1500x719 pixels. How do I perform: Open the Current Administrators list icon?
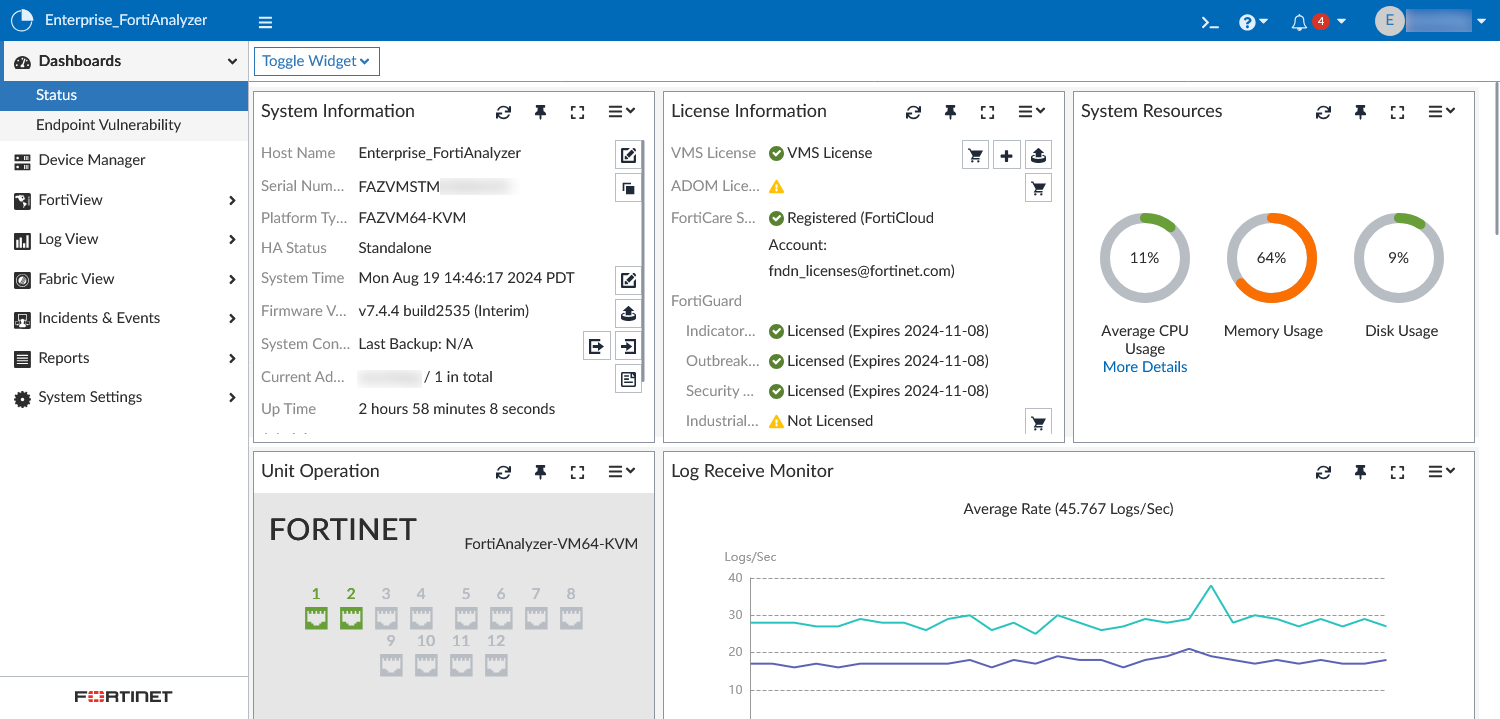pos(628,379)
